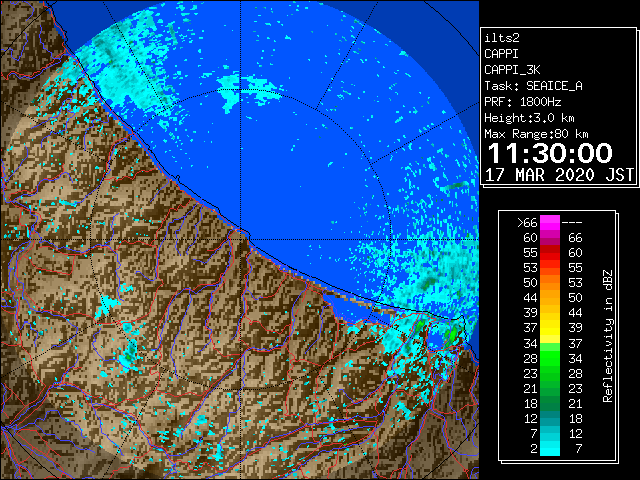Image resolution: width=640 pixels, height=480 pixels.
Task: Select the '17 MAR 2020 JST' date
Action: tap(559, 175)
